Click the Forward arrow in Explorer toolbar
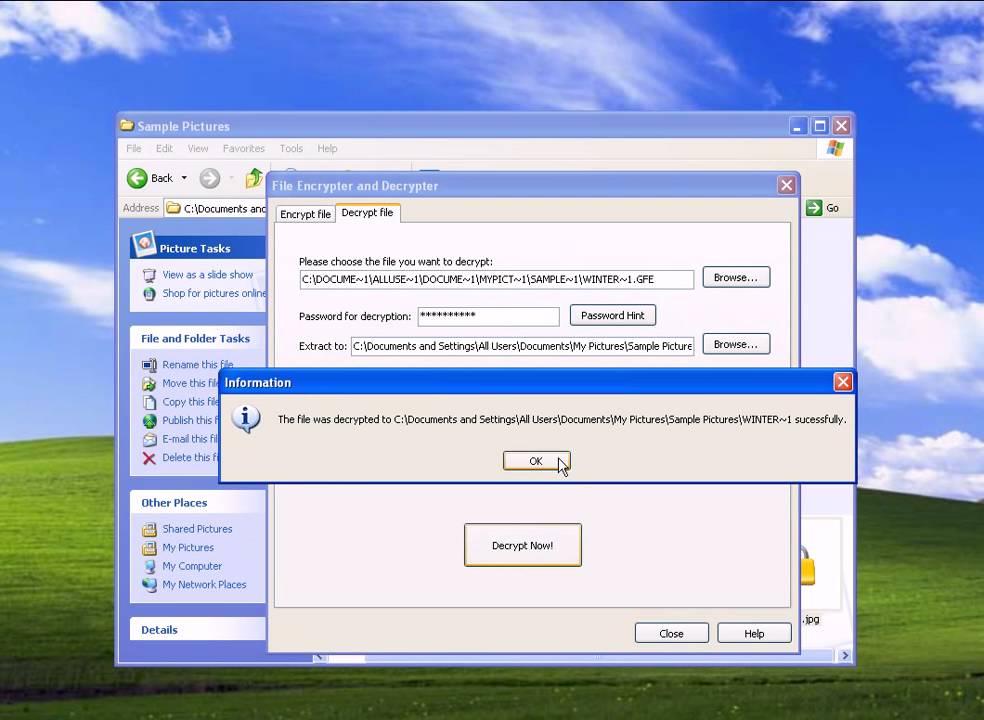The width and height of the screenshot is (984, 720). click(x=210, y=178)
